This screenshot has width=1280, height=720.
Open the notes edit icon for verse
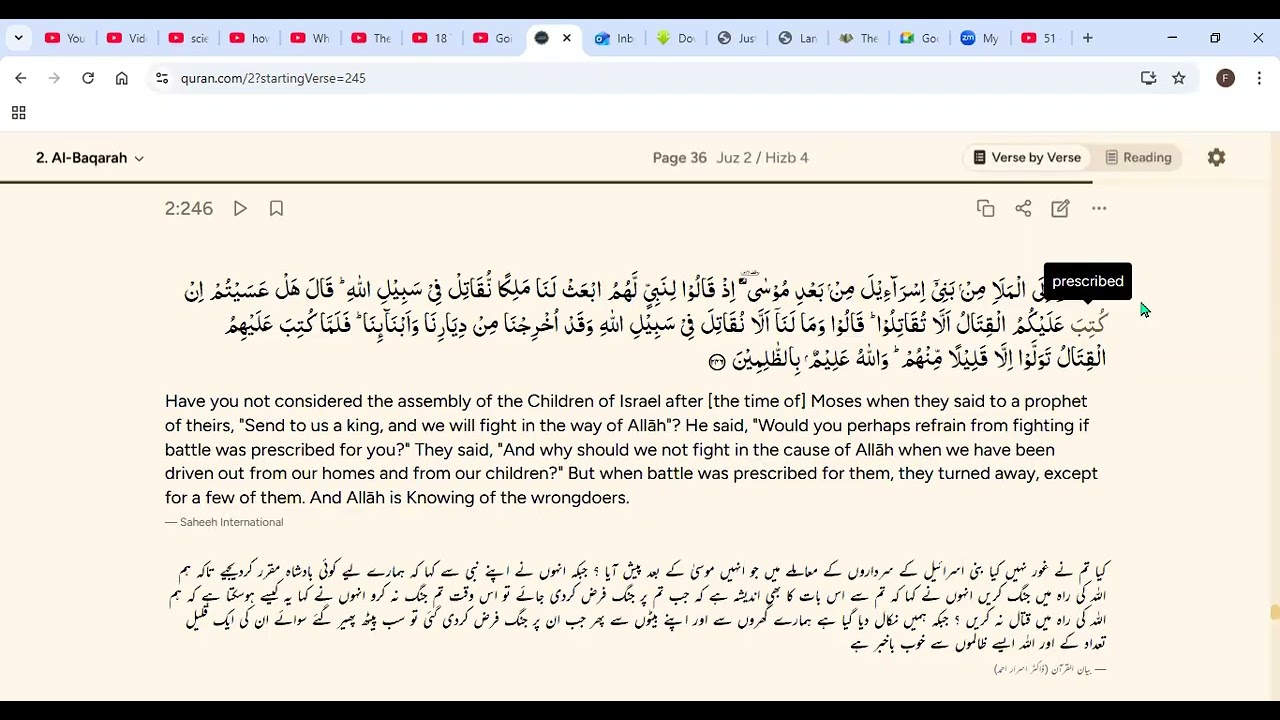coord(1060,208)
